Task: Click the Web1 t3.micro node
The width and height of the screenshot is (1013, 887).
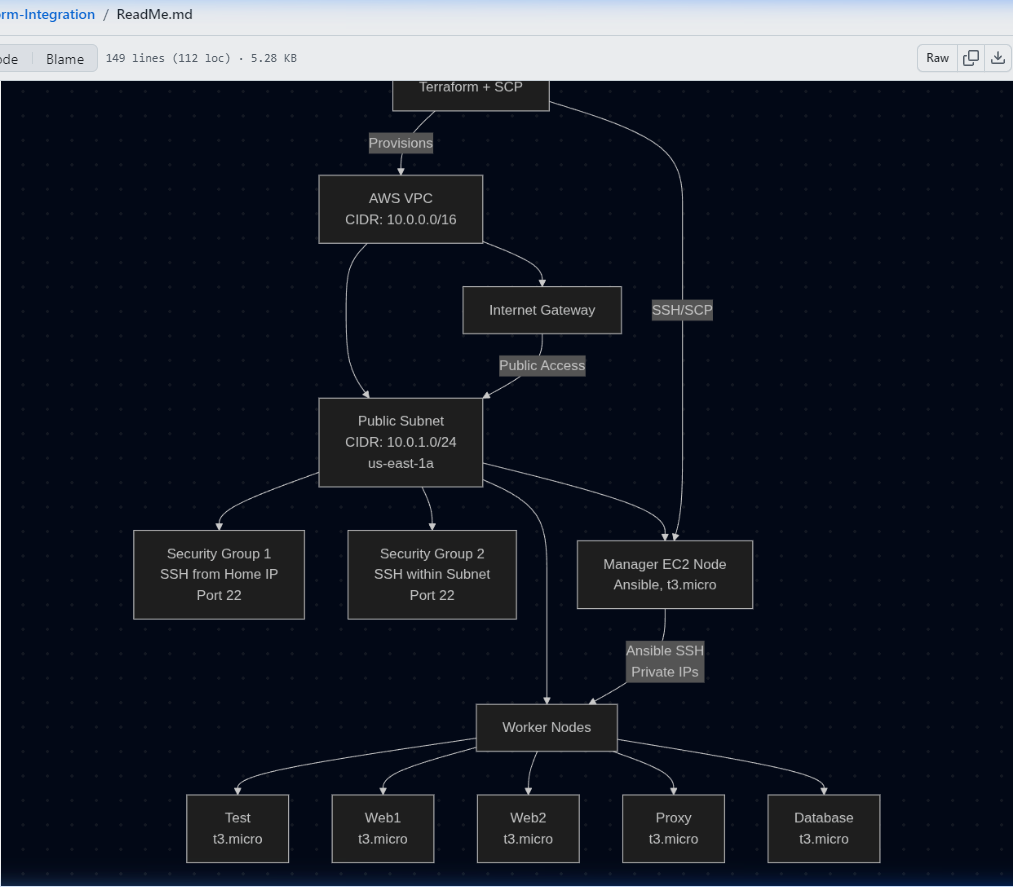Action: coord(382,828)
